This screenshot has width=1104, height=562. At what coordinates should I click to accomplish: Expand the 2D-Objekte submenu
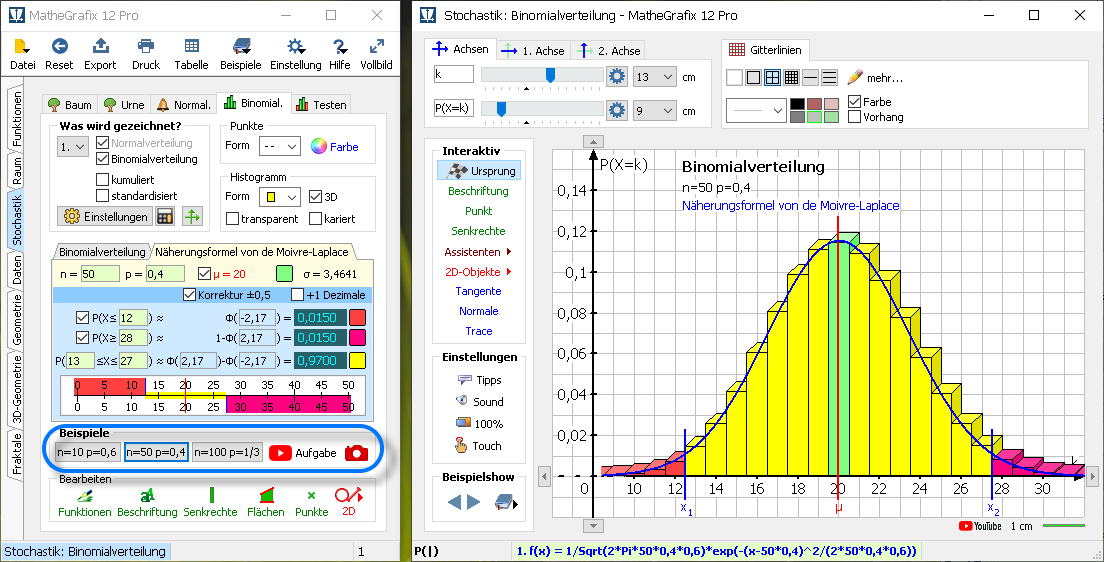tap(477, 271)
